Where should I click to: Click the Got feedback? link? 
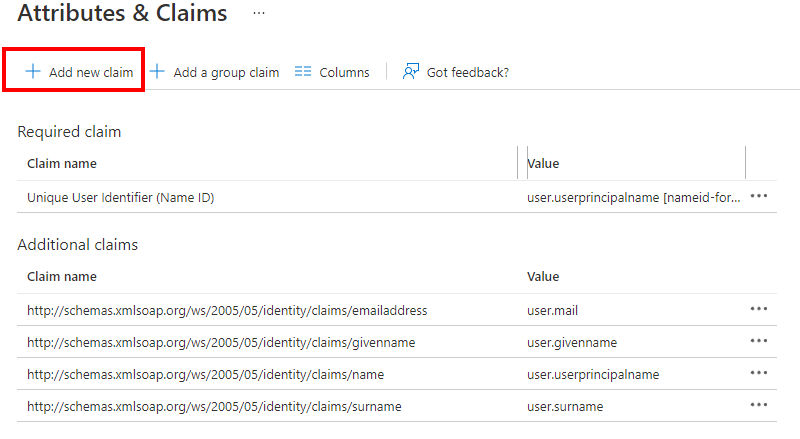468,72
